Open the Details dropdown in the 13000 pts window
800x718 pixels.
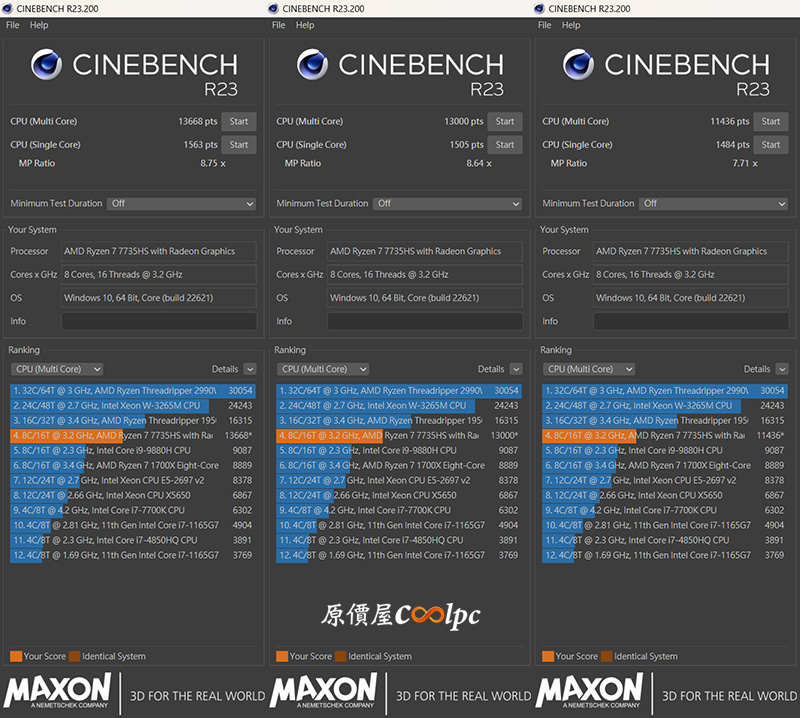tap(516, 369)
